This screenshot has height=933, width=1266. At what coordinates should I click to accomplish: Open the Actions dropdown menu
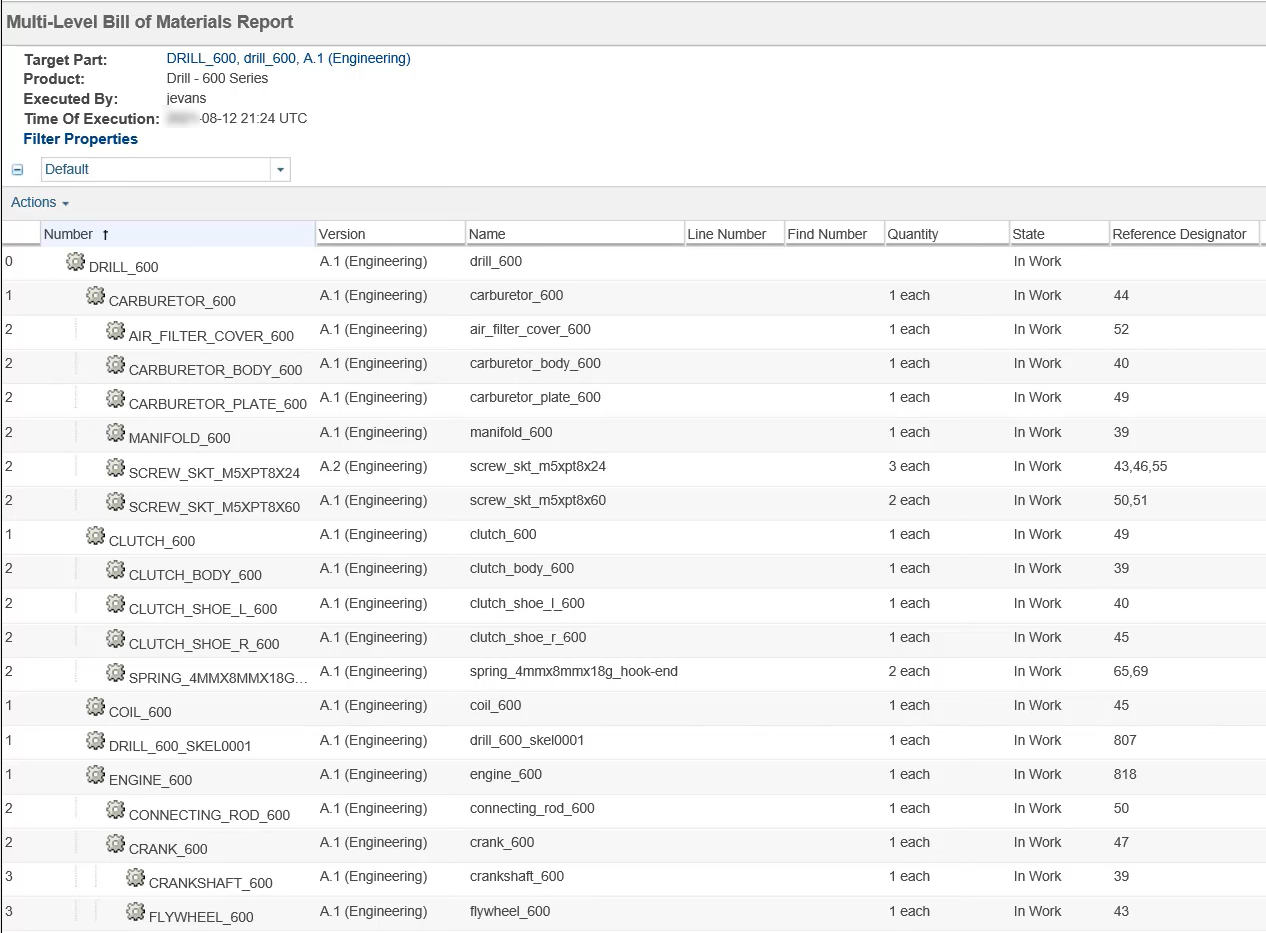[x=40, y=202]
